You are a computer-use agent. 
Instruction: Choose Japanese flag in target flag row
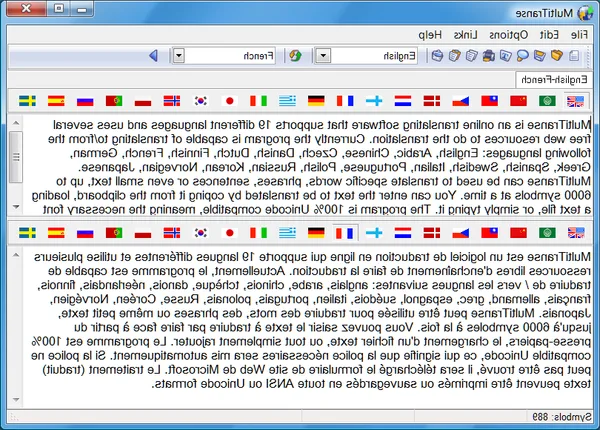[230, 233]
